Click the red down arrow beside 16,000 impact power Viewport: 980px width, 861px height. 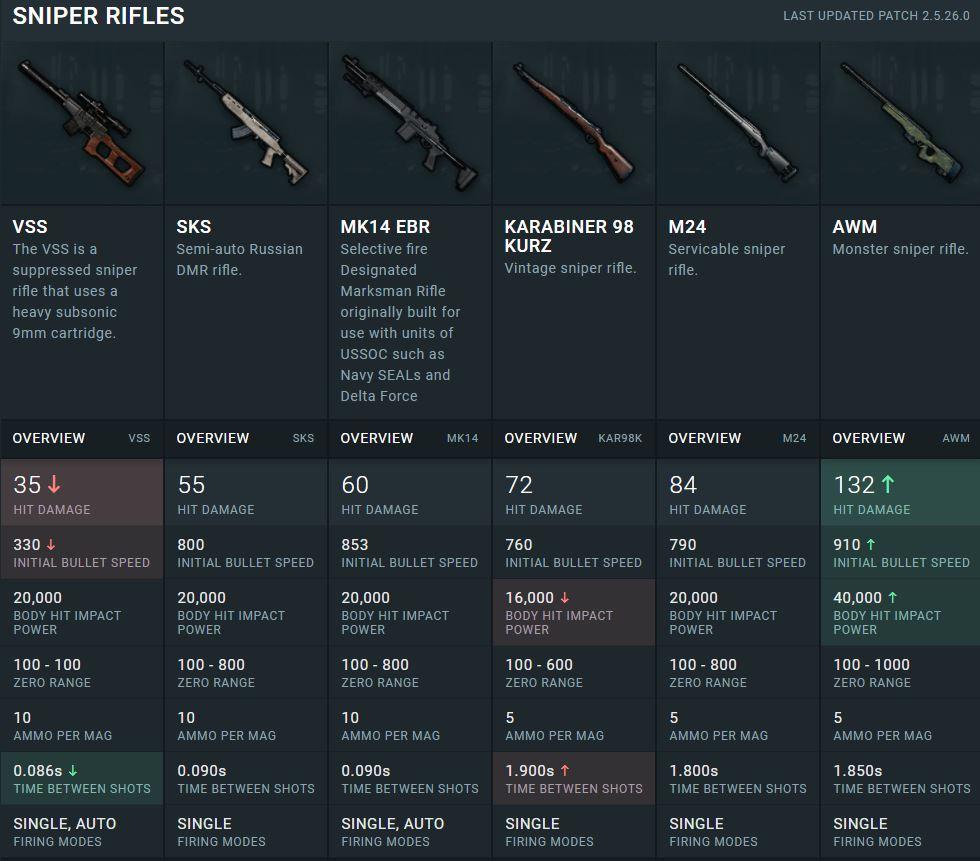click(x=564, y=598)
